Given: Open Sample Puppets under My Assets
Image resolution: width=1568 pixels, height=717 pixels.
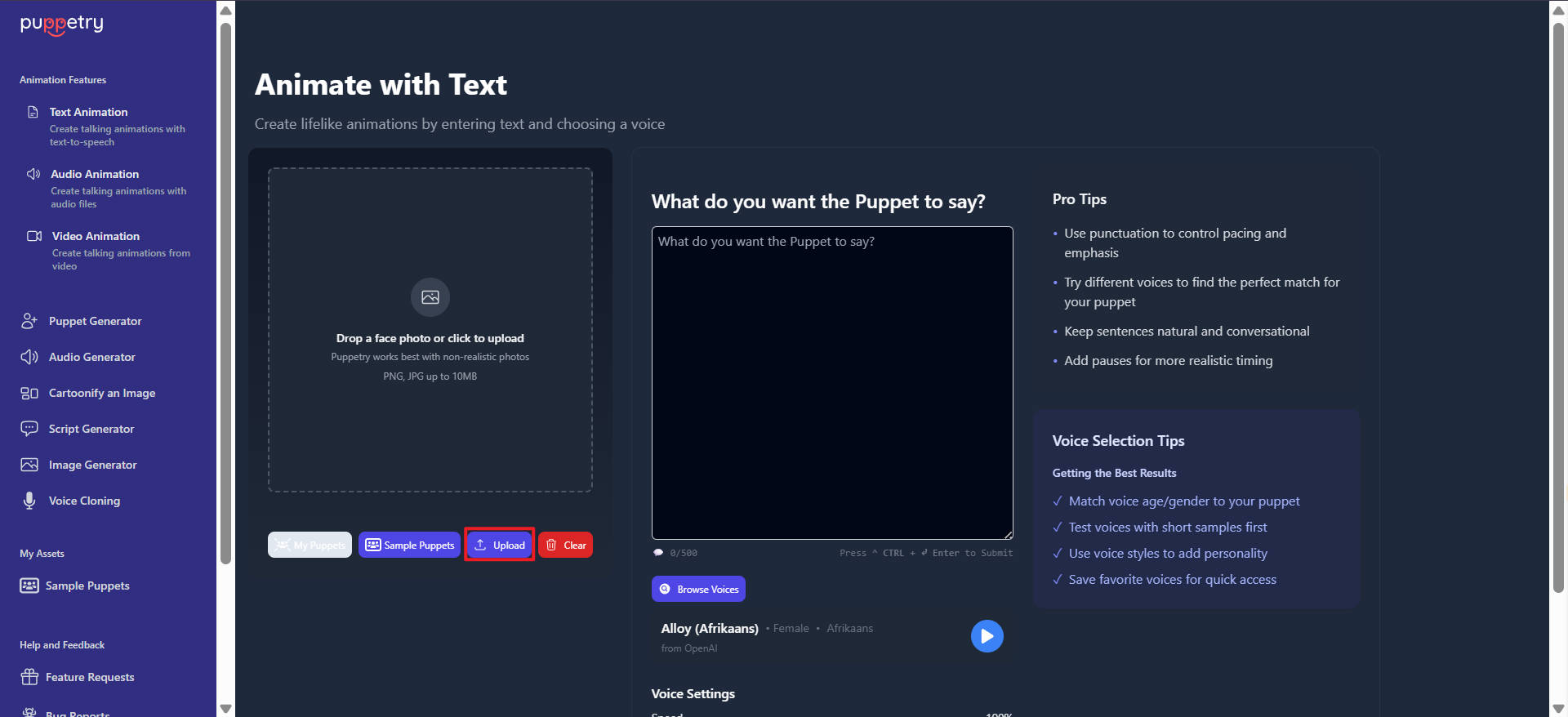Looking at the screenshot, I should point(87,586).
